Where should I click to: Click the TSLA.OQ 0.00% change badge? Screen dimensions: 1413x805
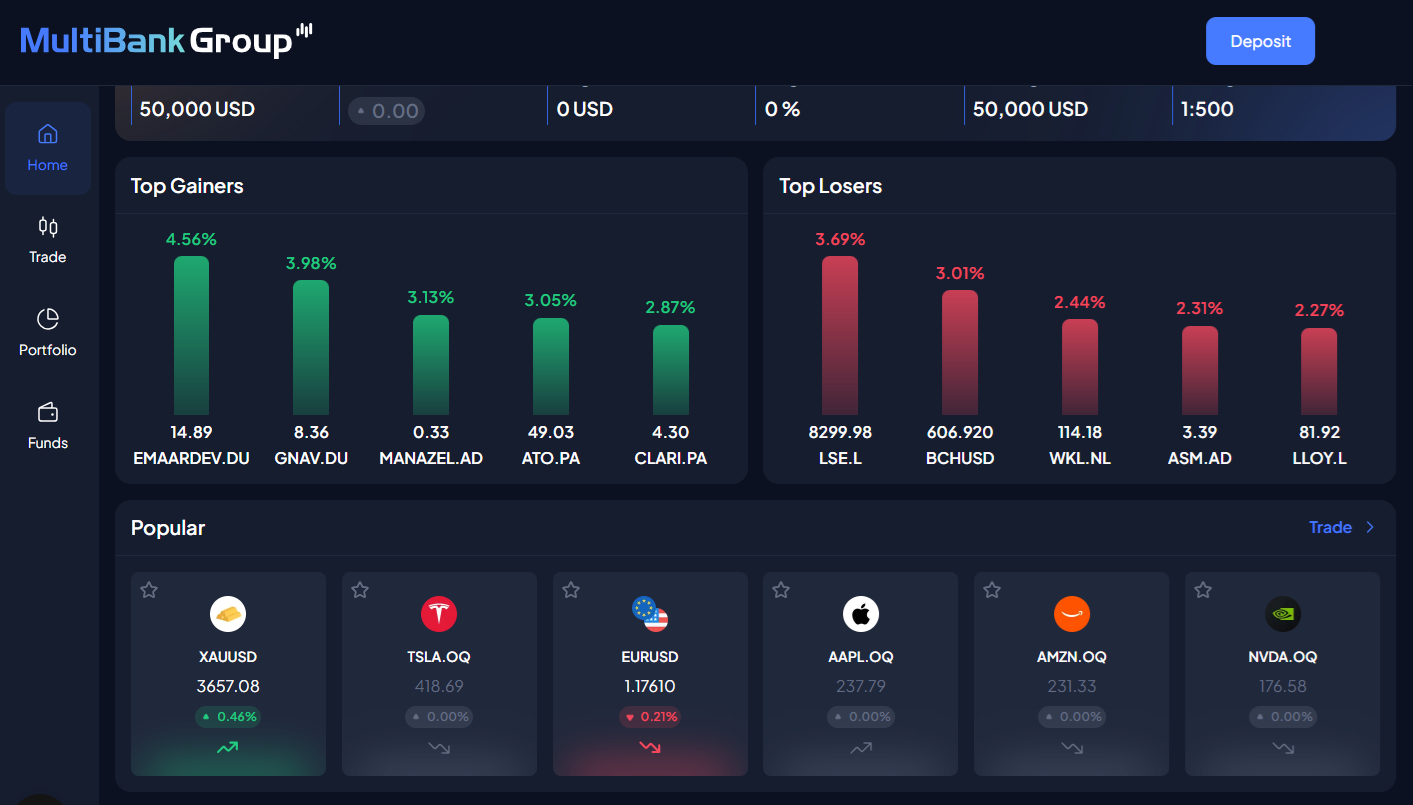[439, 716]
